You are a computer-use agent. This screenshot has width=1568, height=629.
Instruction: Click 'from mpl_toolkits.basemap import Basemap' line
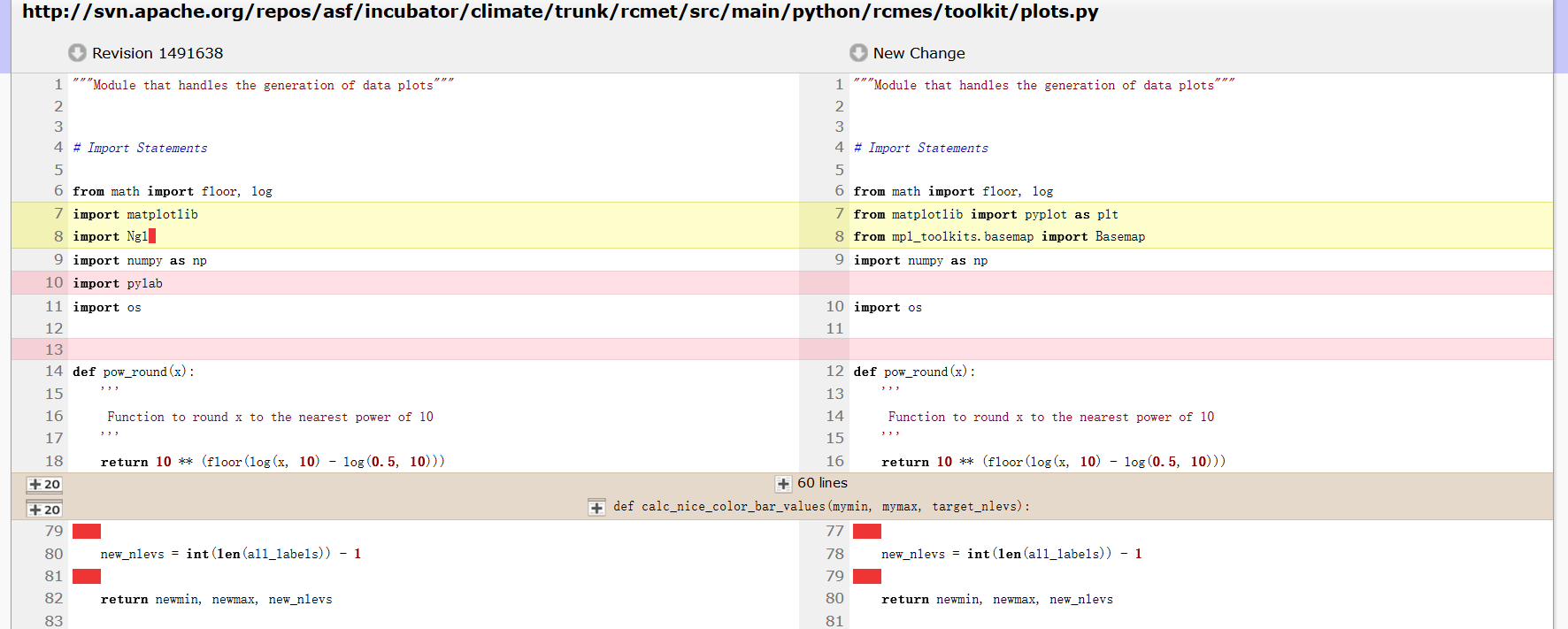[999, 236]
